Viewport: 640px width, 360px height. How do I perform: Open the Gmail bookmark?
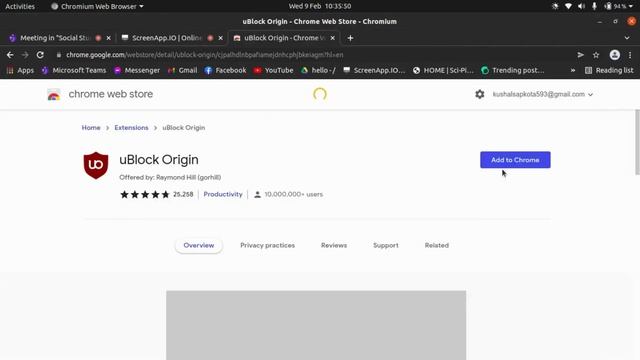point(182,71)
